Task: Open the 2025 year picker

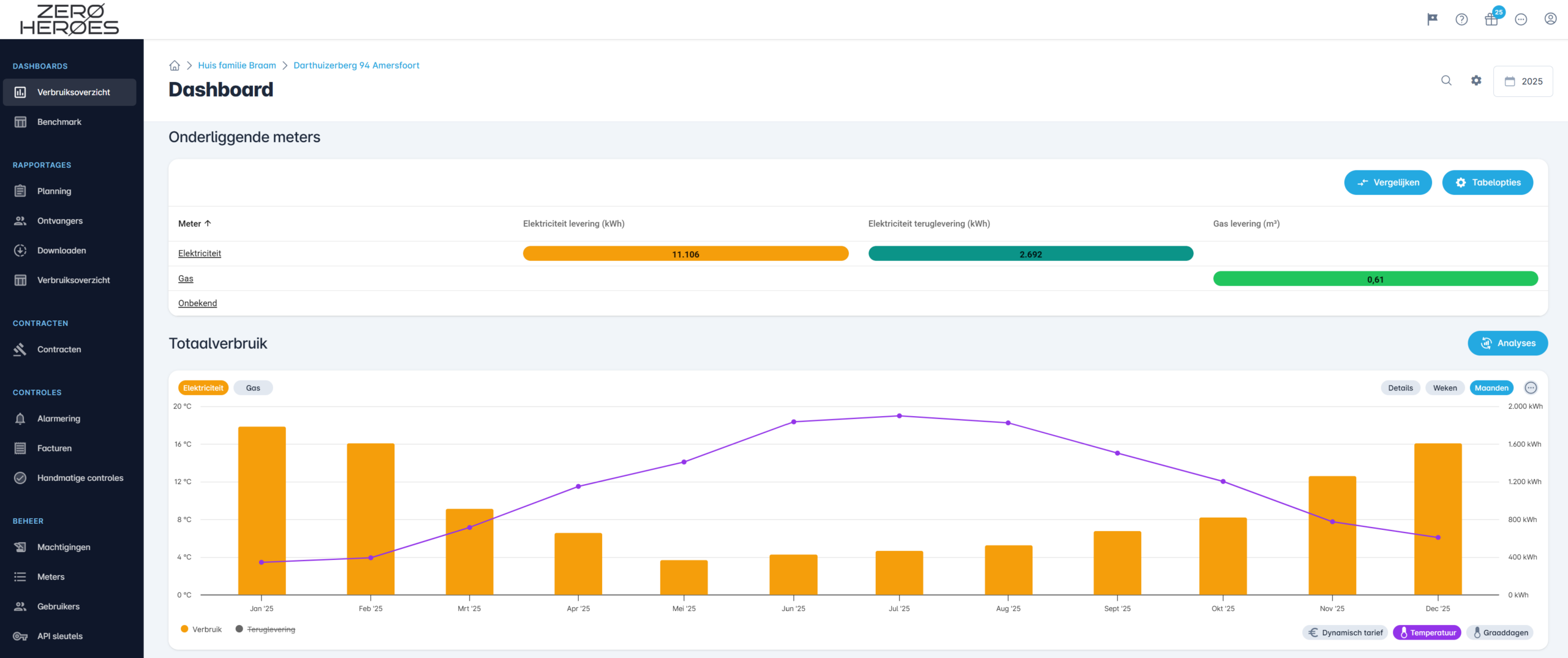Action: click(x=1523, y=81)
